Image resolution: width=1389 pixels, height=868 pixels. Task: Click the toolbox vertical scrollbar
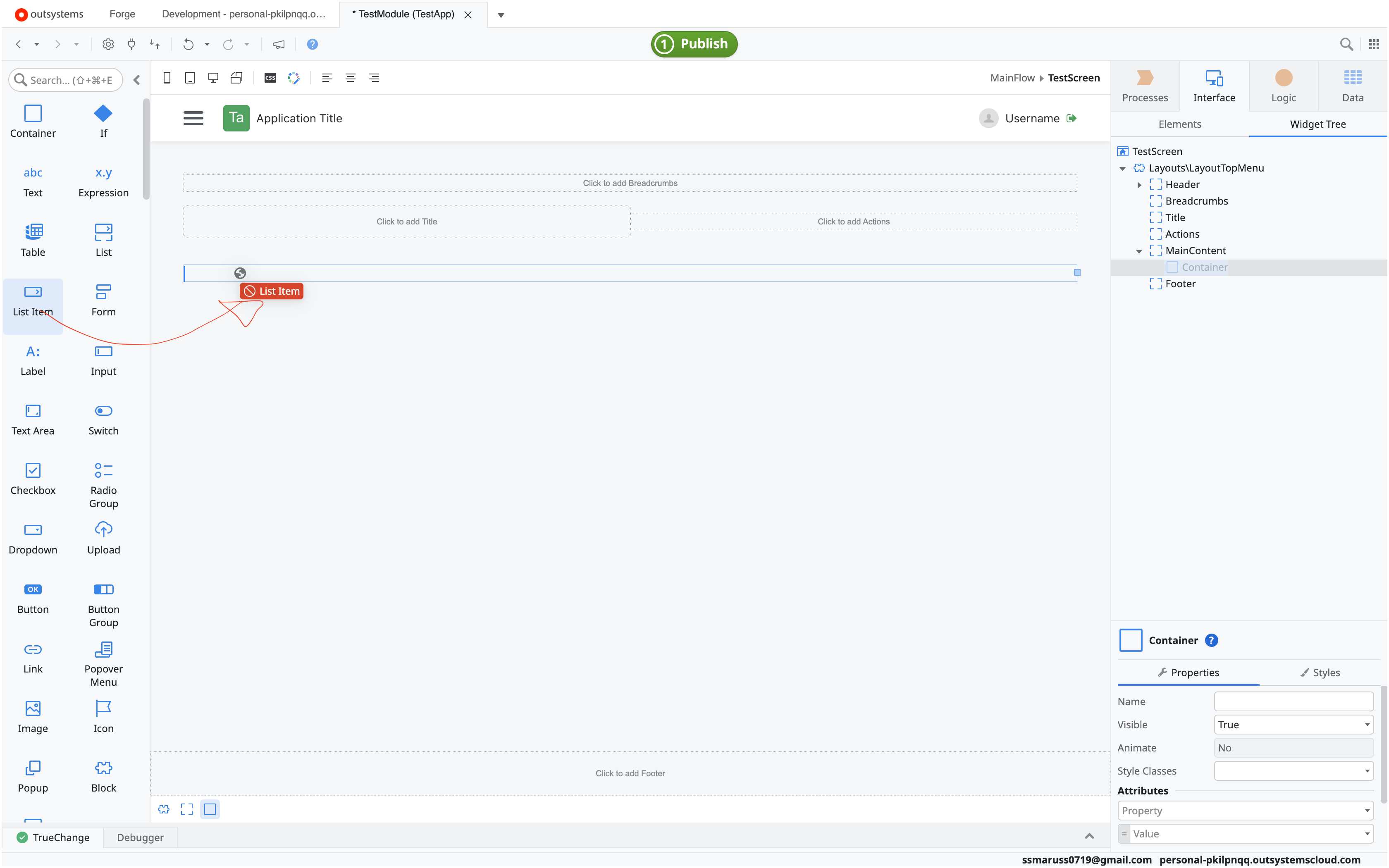point(146,149)
